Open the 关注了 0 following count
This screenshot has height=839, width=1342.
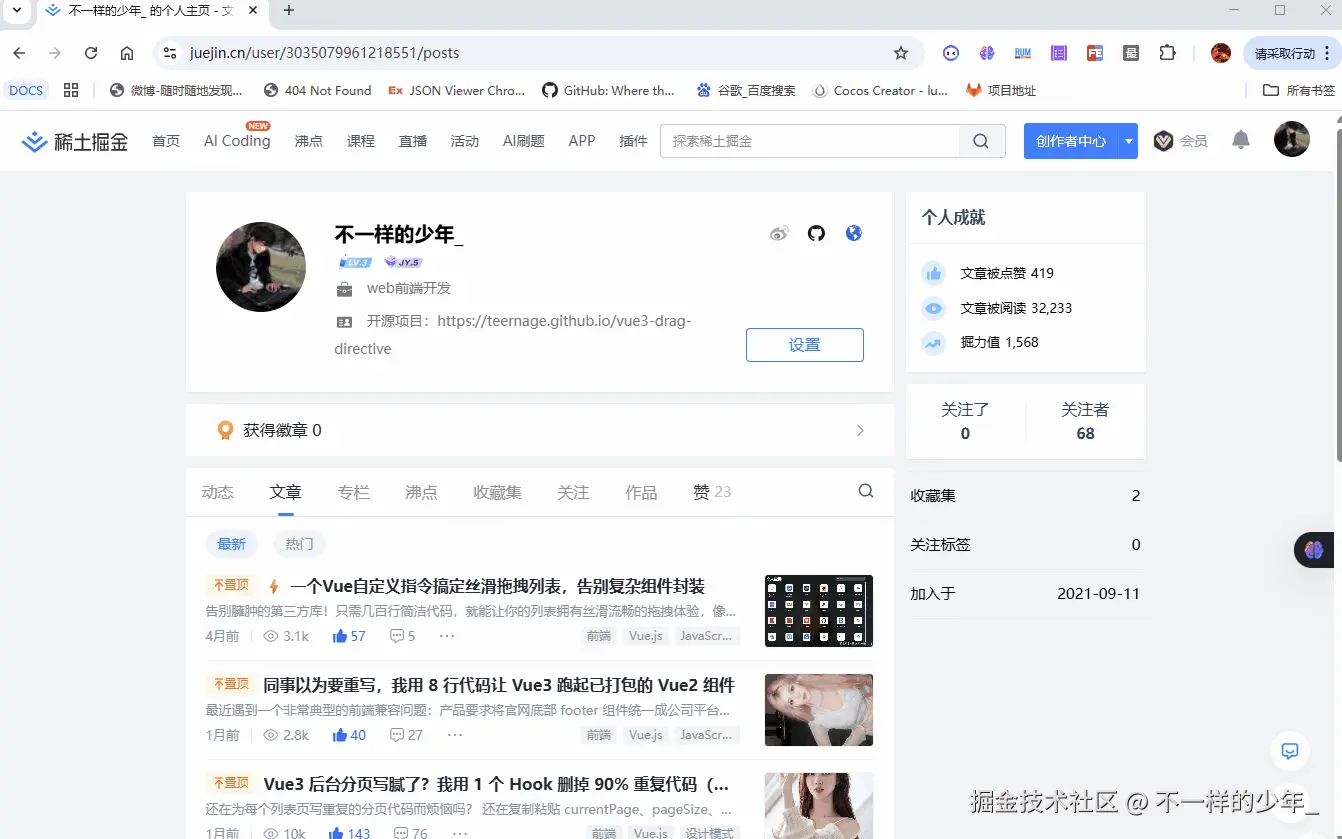[965, 421]
